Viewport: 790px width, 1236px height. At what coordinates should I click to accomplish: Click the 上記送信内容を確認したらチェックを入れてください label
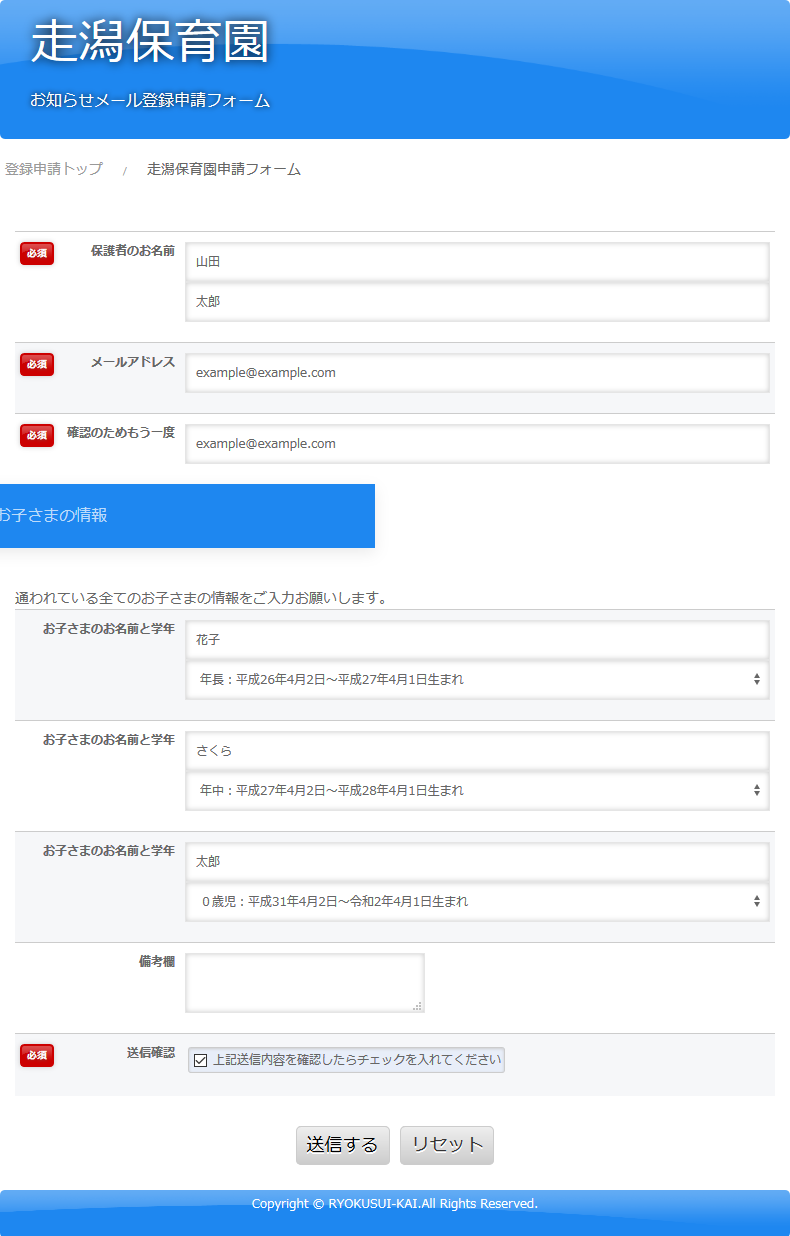[356, 1060]
